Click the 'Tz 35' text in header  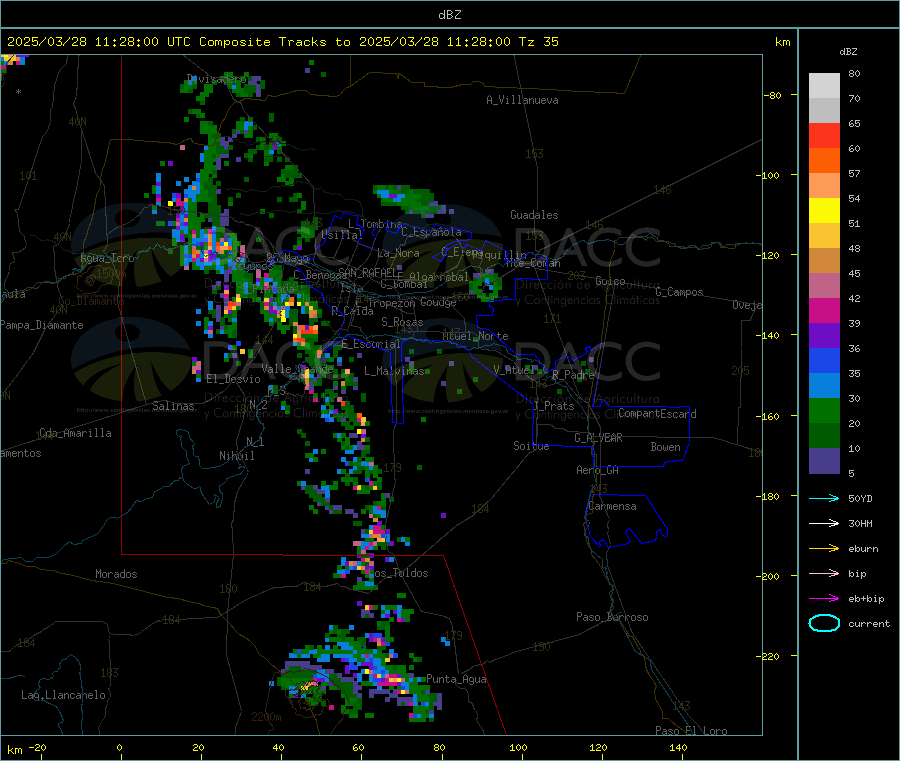tap(538, 42)
